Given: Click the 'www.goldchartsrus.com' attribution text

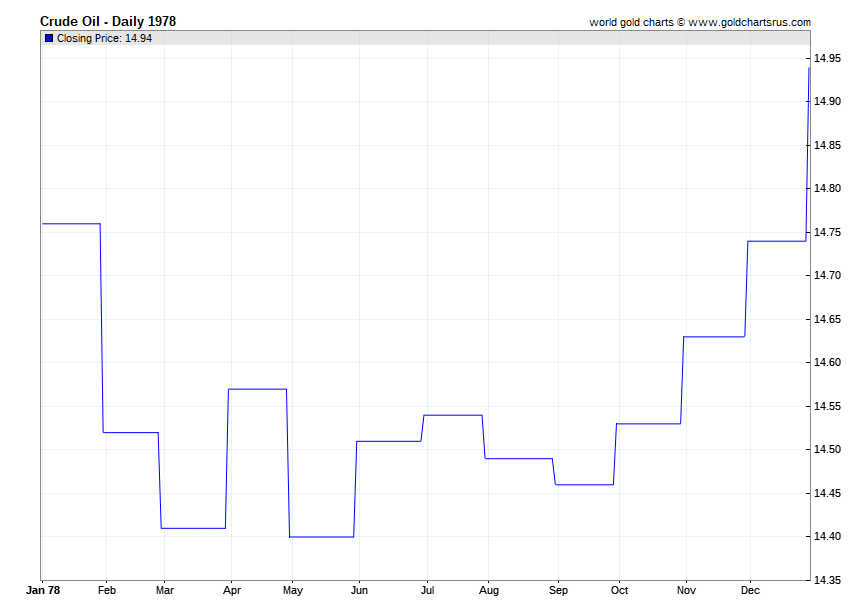Looking at the screenshot, I should click(749, 22).
